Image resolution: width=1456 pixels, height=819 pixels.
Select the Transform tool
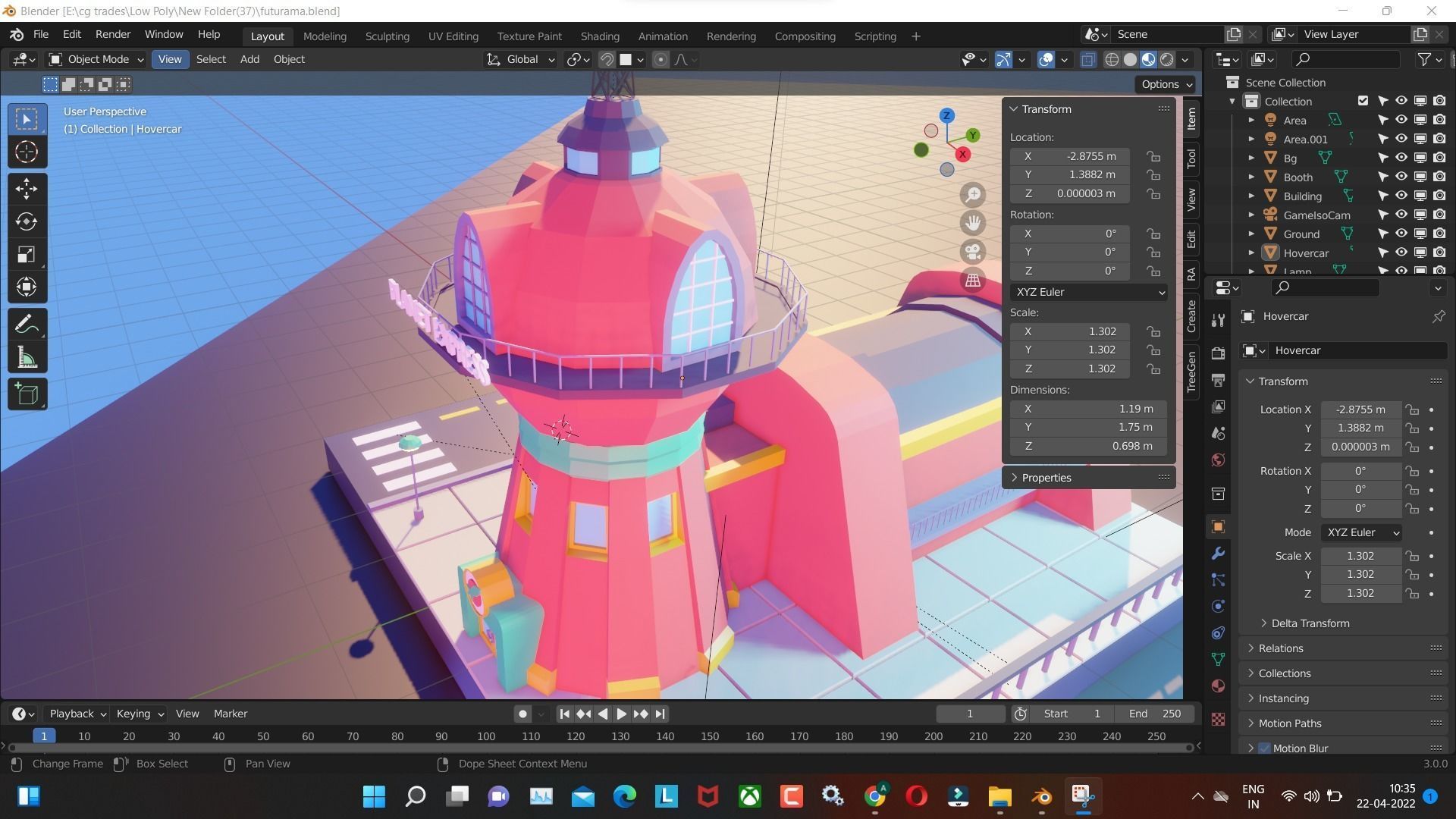pyautogui.click(x=27, y=287)
